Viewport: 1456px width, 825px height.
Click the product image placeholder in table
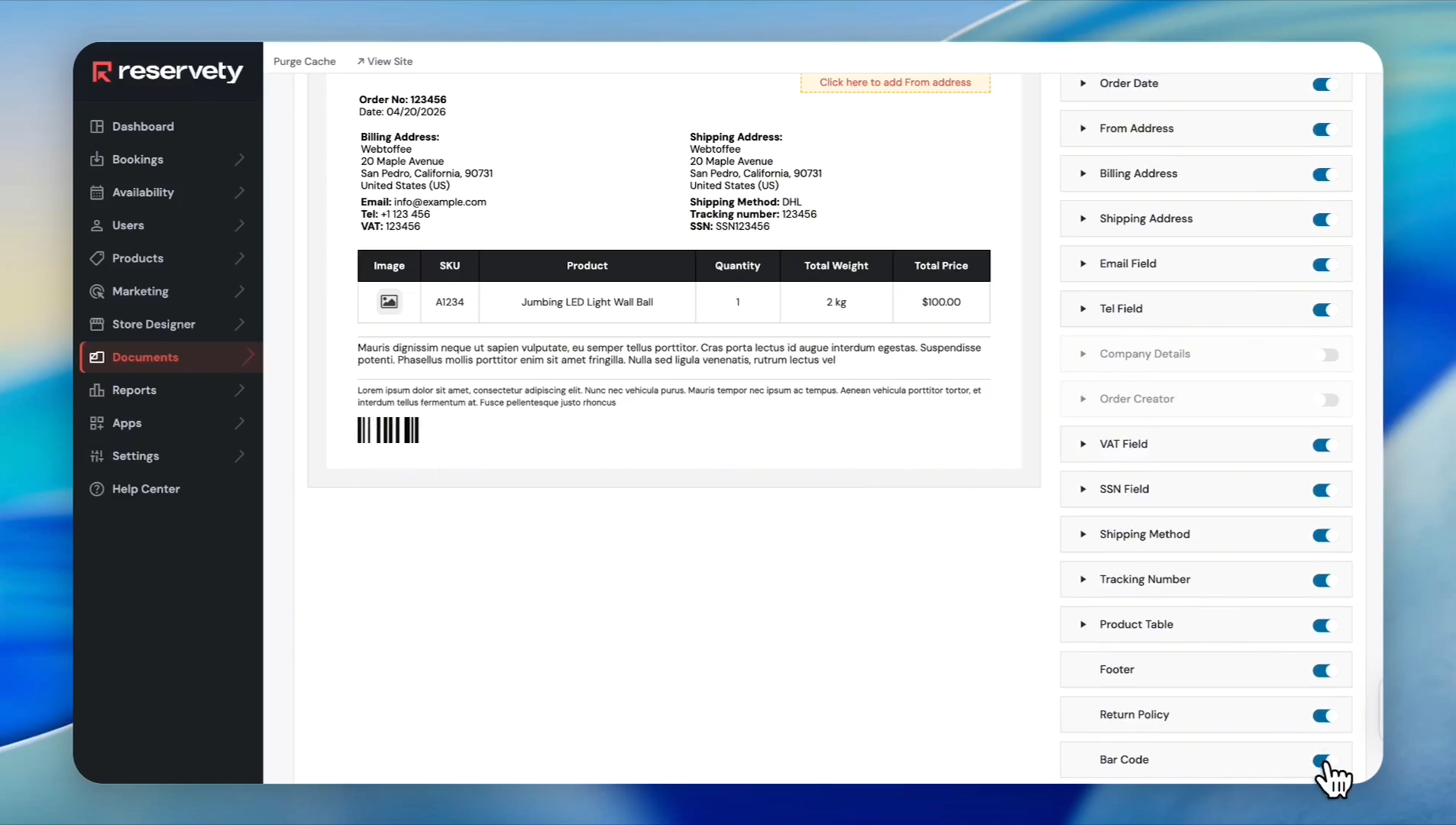coord(389,302)
